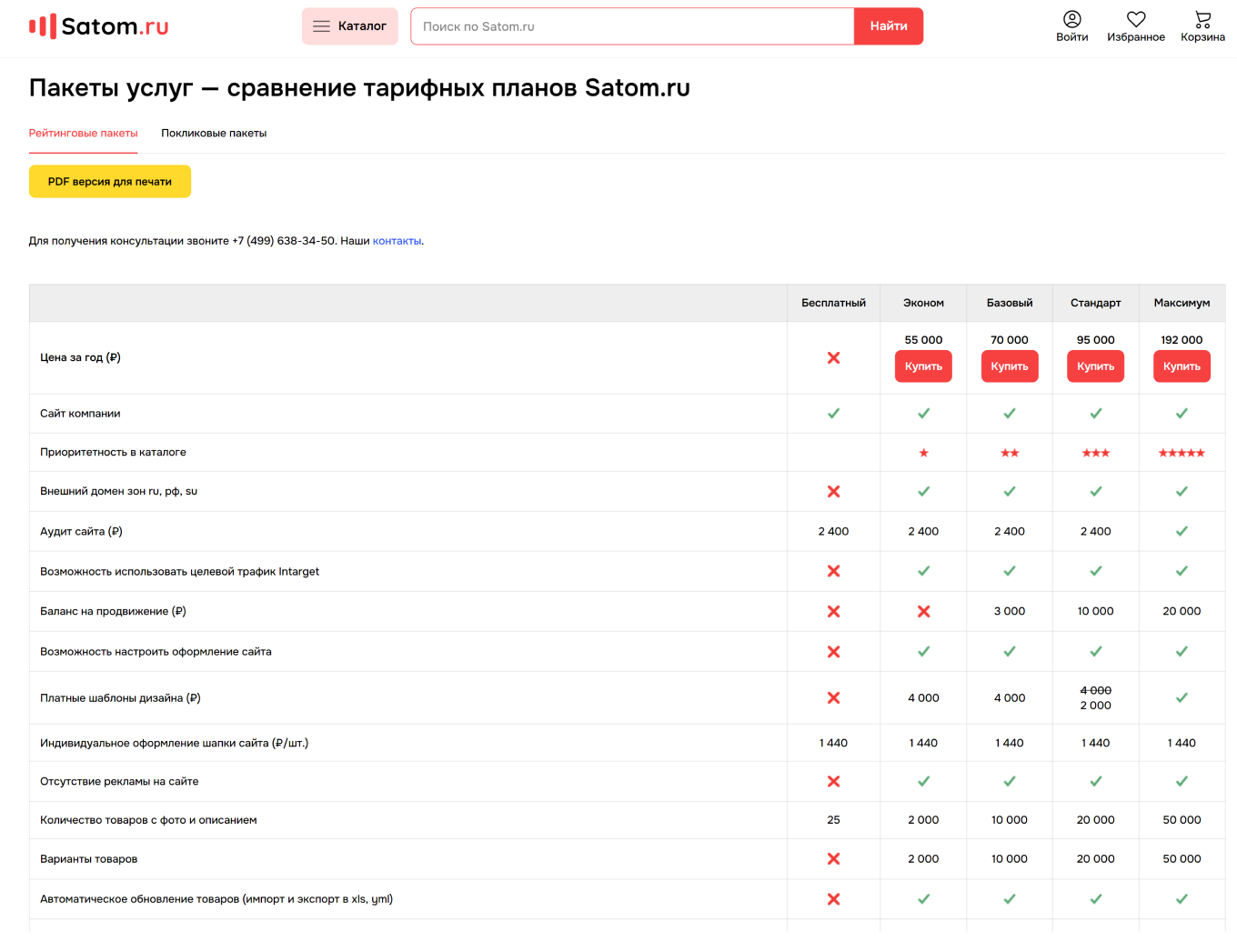This screenshot has height=952, width=1237.
Task: Select the Рейтинговые пакеты tab
Action: pos(84,134)
